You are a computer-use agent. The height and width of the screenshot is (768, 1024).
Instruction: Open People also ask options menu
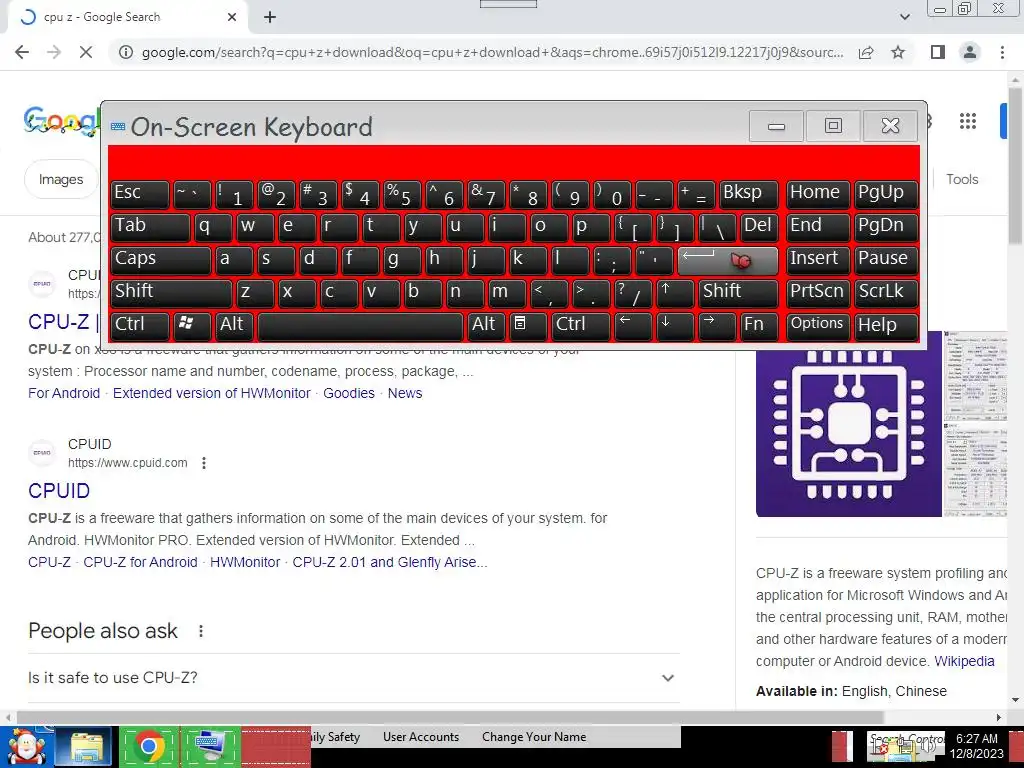click(201, 631)
